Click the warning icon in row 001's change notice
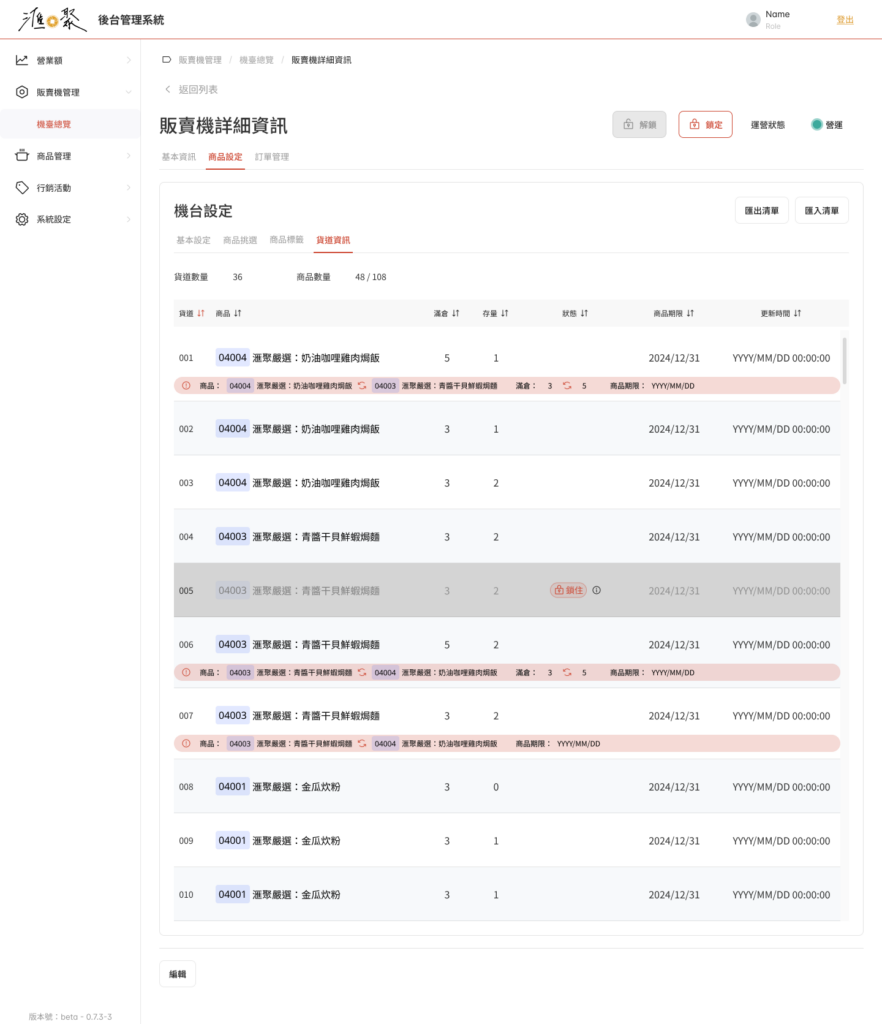This screenshot has width=882, height=1024. point(186,385)
